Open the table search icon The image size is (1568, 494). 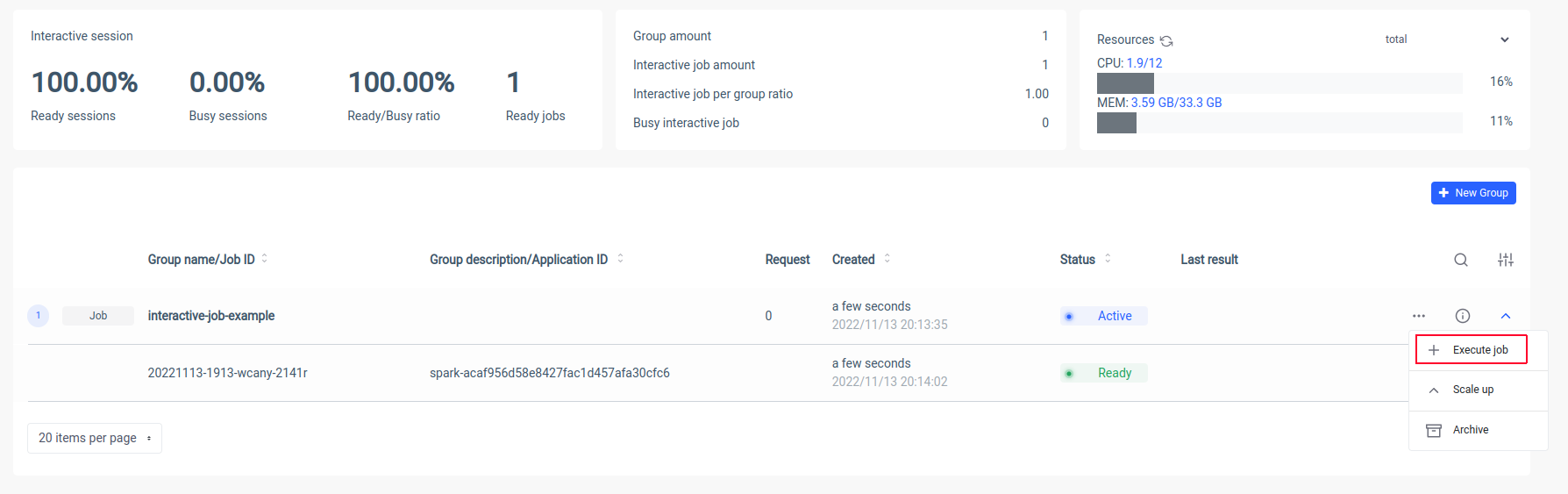click(x=1461, y=260)
